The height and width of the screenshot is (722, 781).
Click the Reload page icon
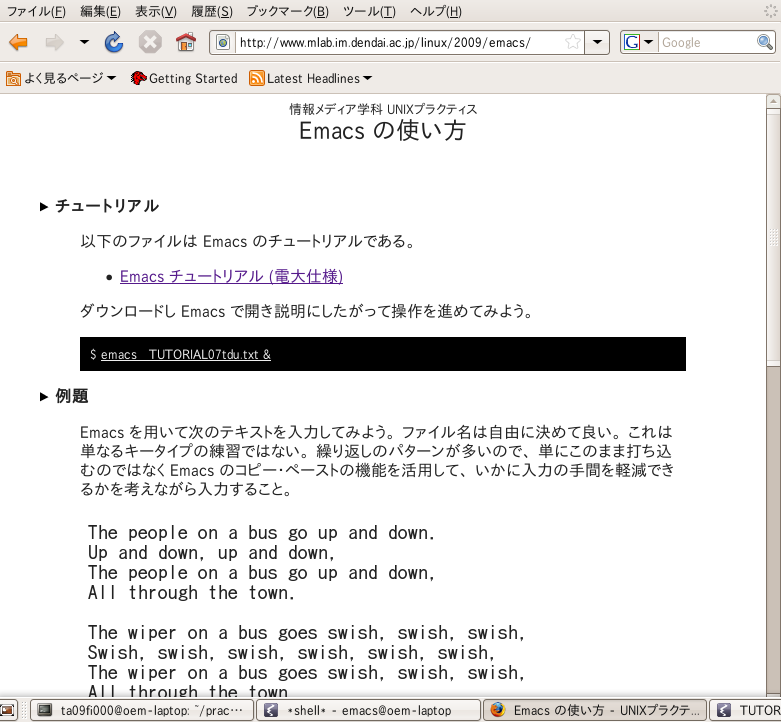(x=114, y=43)
